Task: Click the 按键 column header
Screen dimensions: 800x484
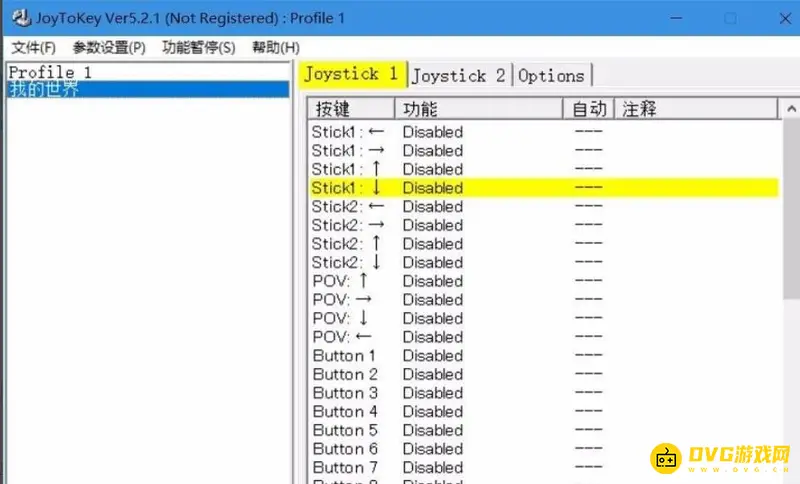Action: [350, 109]
